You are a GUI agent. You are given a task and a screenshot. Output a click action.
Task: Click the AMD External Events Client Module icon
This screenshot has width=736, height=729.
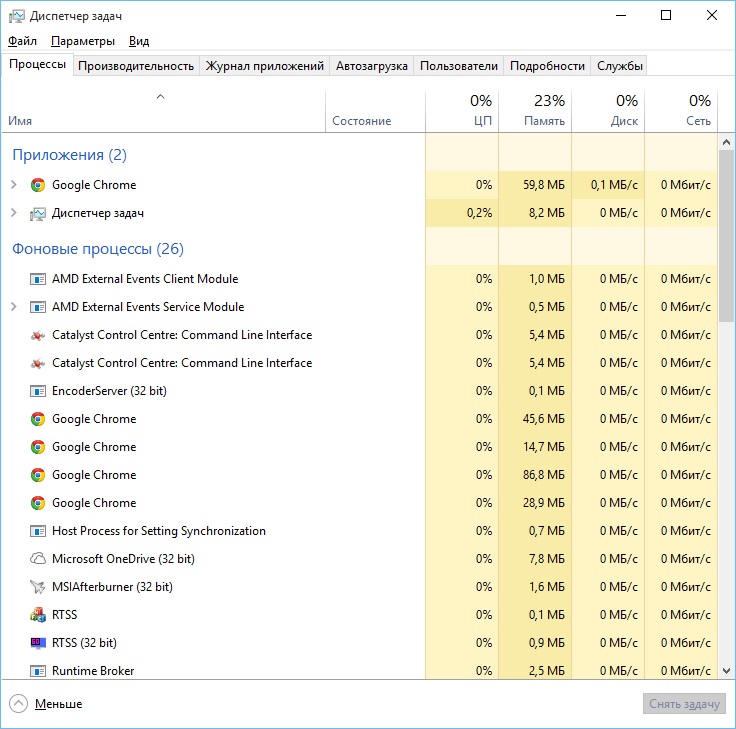(38, 279)
